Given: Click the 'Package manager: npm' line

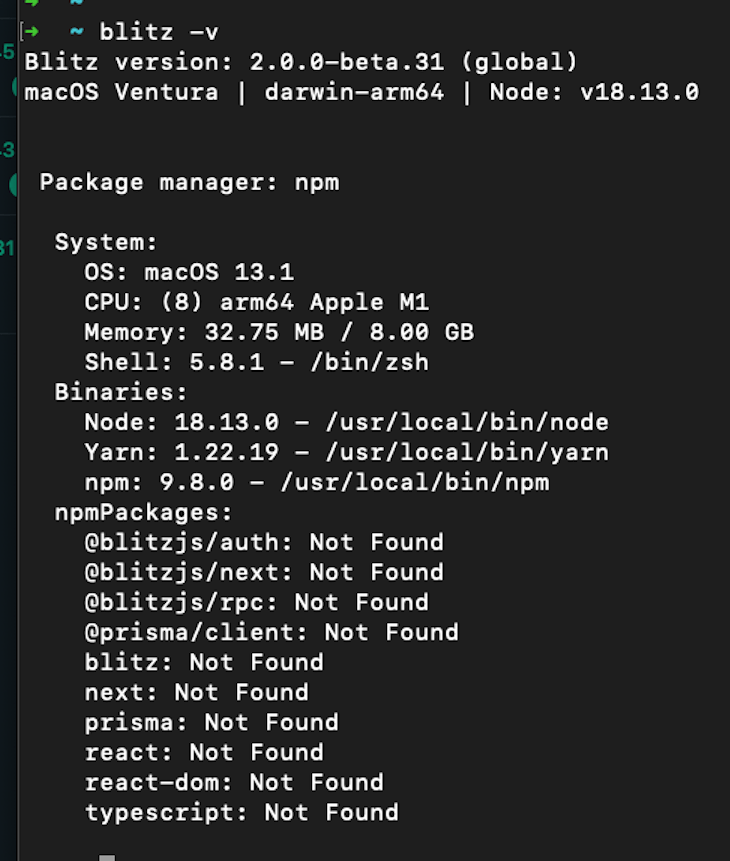Looking at the screenshot, I should tap(190, 182).
